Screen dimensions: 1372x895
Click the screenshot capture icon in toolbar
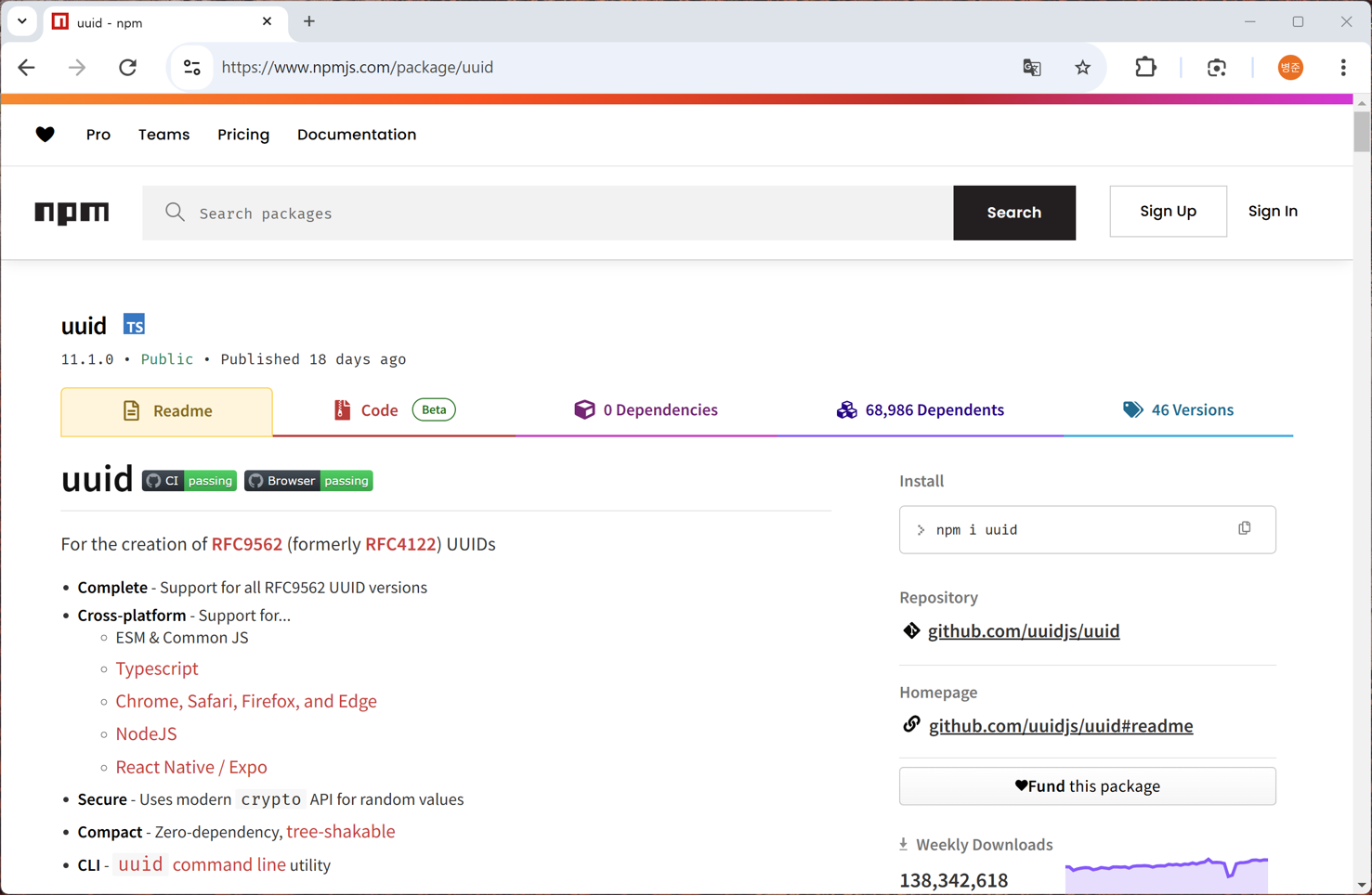click(x=1217, y=67)
